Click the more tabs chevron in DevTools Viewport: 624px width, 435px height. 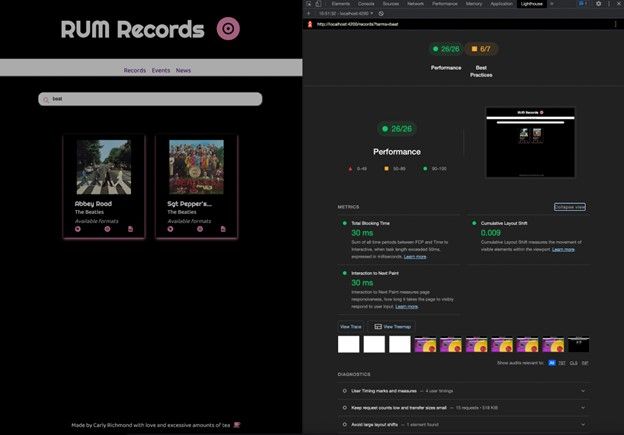pyautogui.click(x=552, y=4)
